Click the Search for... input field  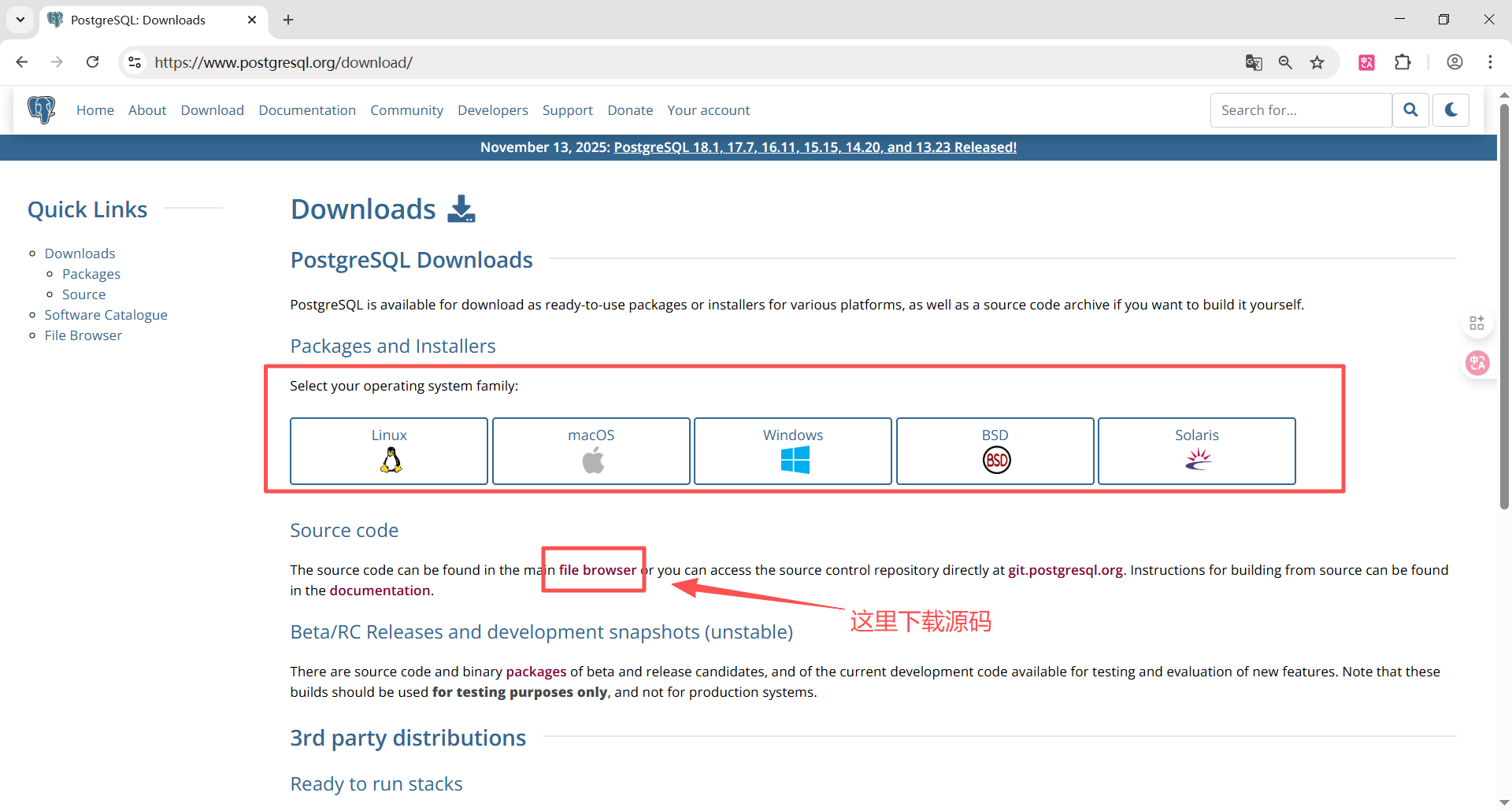[x=1300, y=110]
